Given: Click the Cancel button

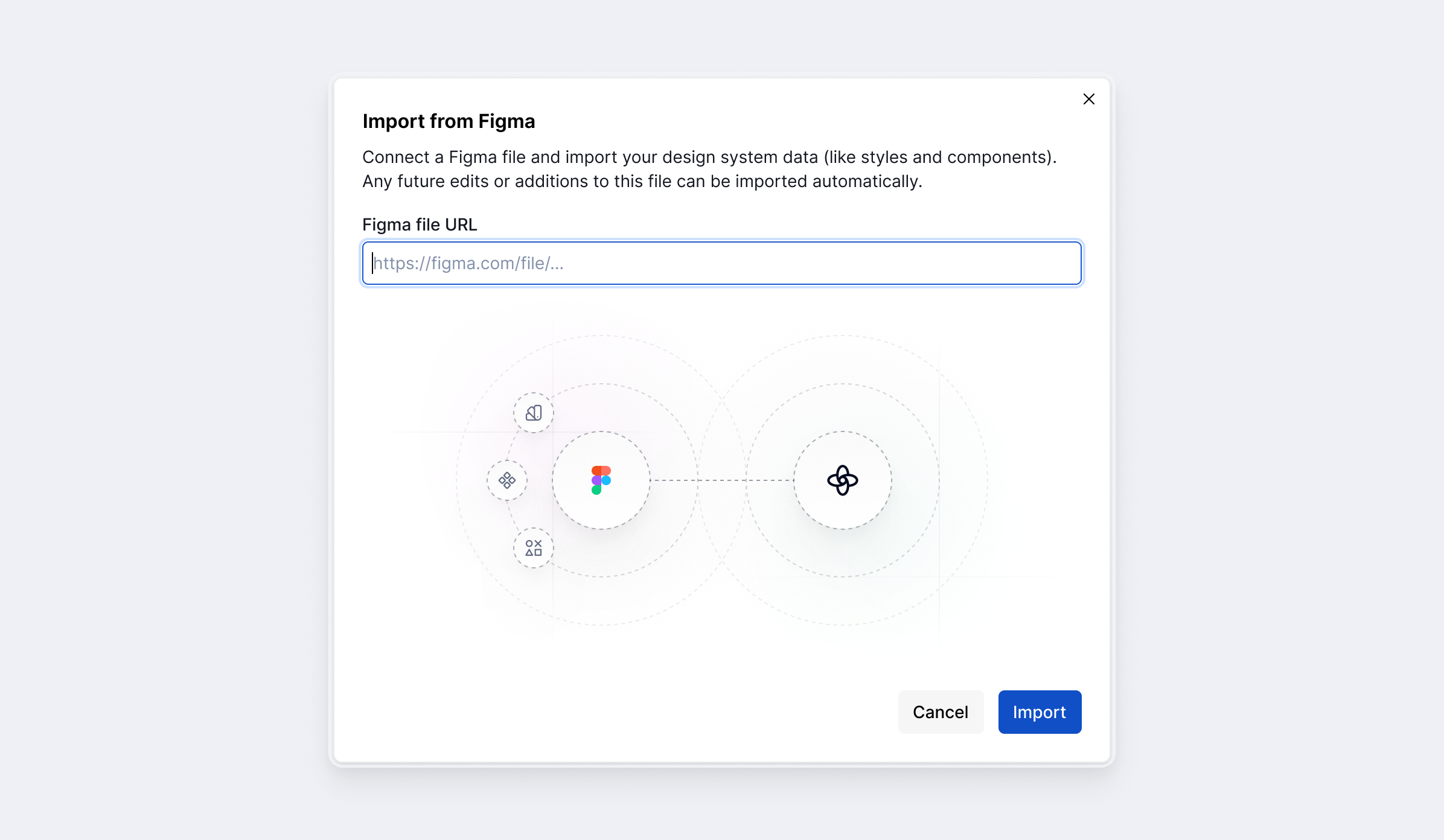Looking at the screenshot, I should pos(941,712).
